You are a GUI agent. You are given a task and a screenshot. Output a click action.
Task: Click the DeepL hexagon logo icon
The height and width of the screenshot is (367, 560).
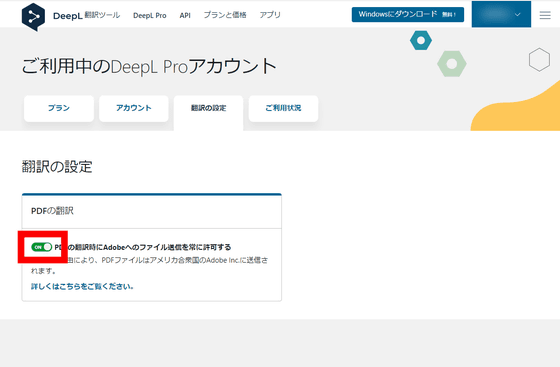point(33,17)
